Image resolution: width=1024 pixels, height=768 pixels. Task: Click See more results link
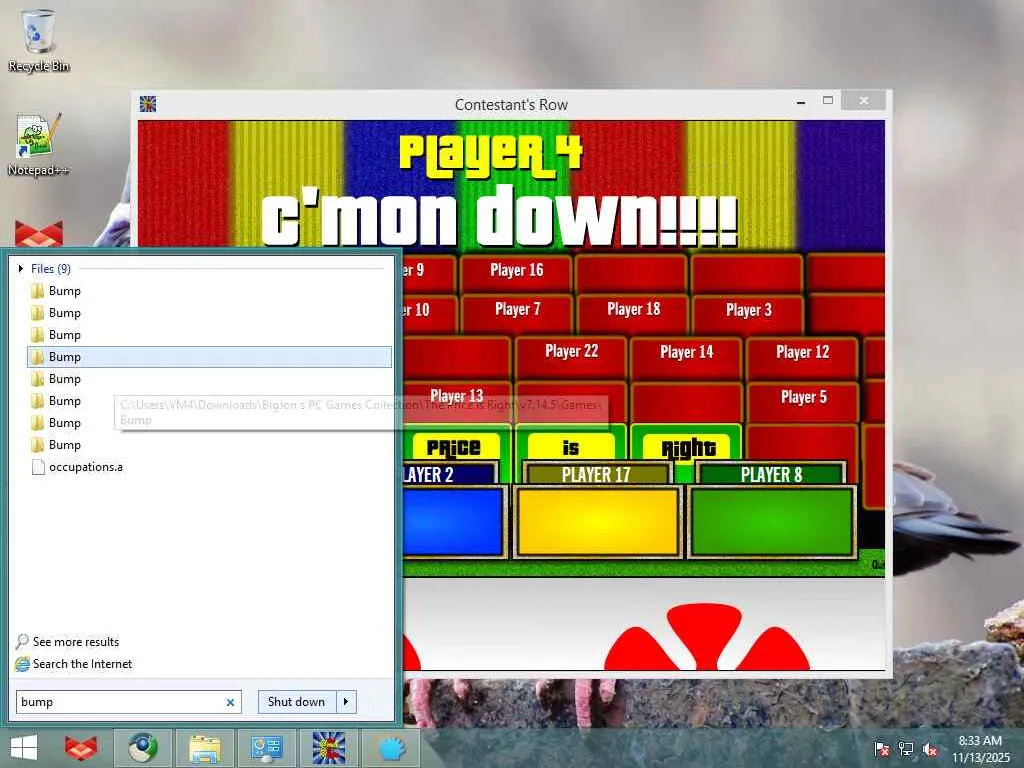[x=76, y=641]
